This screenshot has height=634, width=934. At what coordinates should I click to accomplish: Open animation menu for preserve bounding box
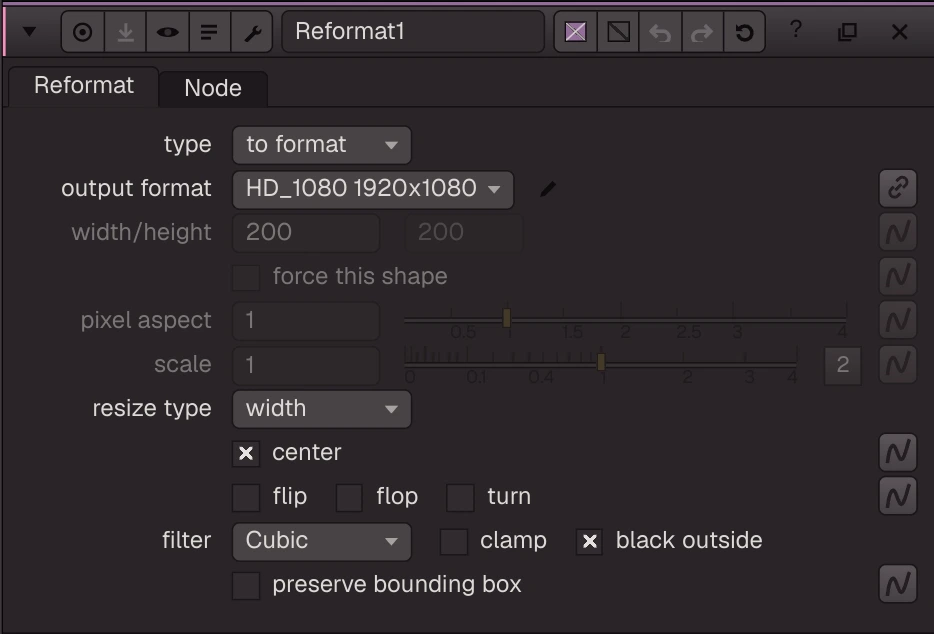pyautogui.click(x=898, y=584)
